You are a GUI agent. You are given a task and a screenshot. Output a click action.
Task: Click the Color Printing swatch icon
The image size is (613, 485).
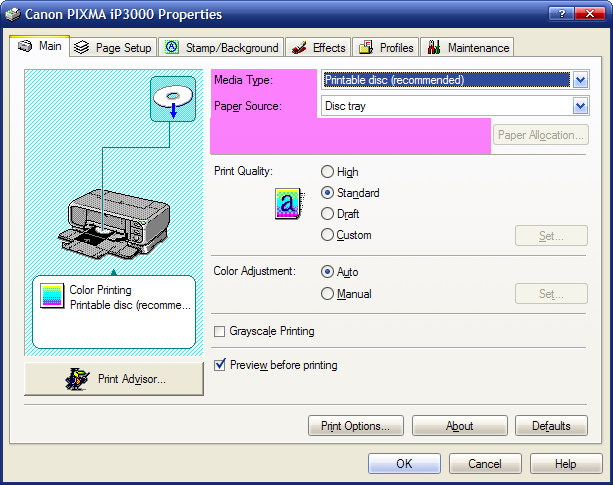52,296
